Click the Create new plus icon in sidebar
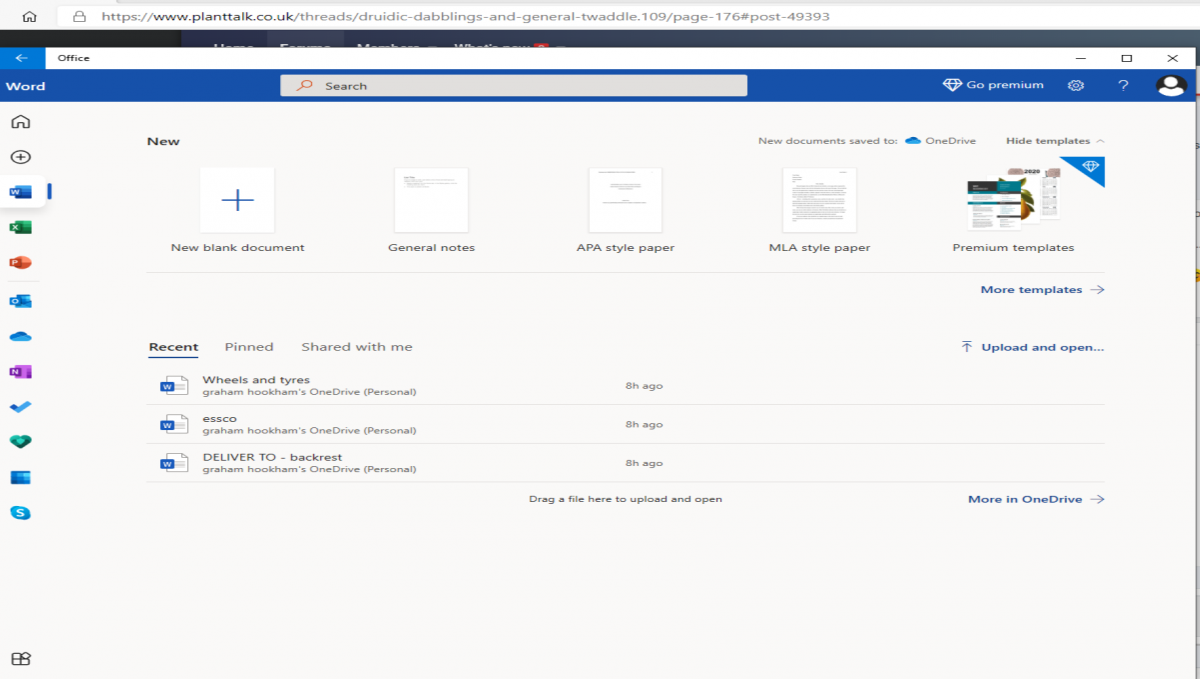The height and width of the screenshot is (679, 1200). [x=20, y=157]
